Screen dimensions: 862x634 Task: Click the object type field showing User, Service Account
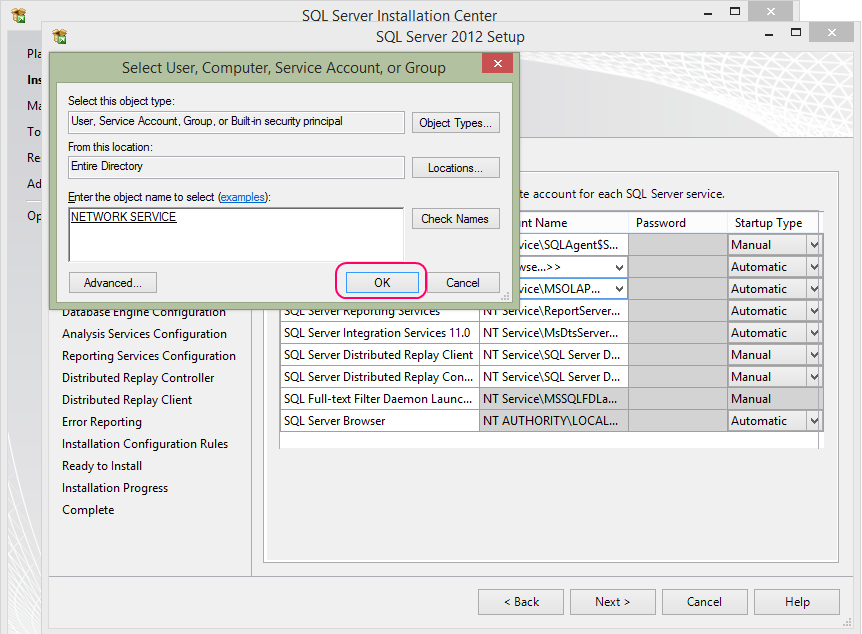pyautogui.click(x=236, y=122)
